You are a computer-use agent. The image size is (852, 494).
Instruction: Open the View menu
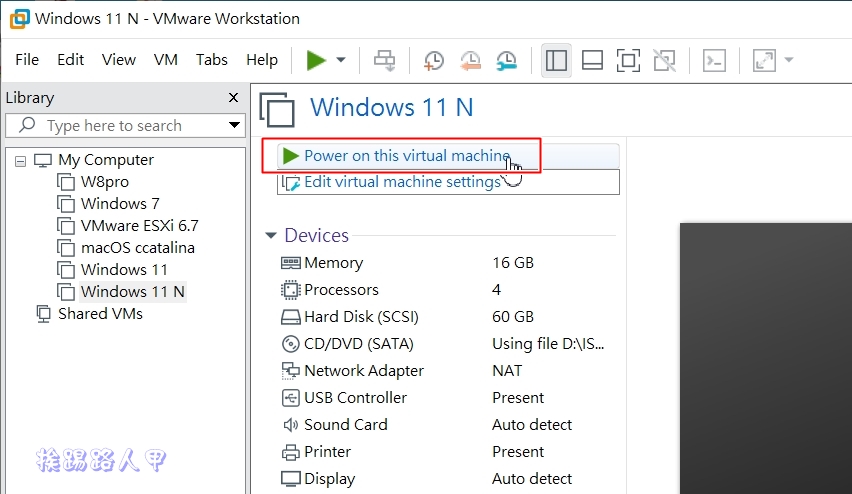point(118,60)
